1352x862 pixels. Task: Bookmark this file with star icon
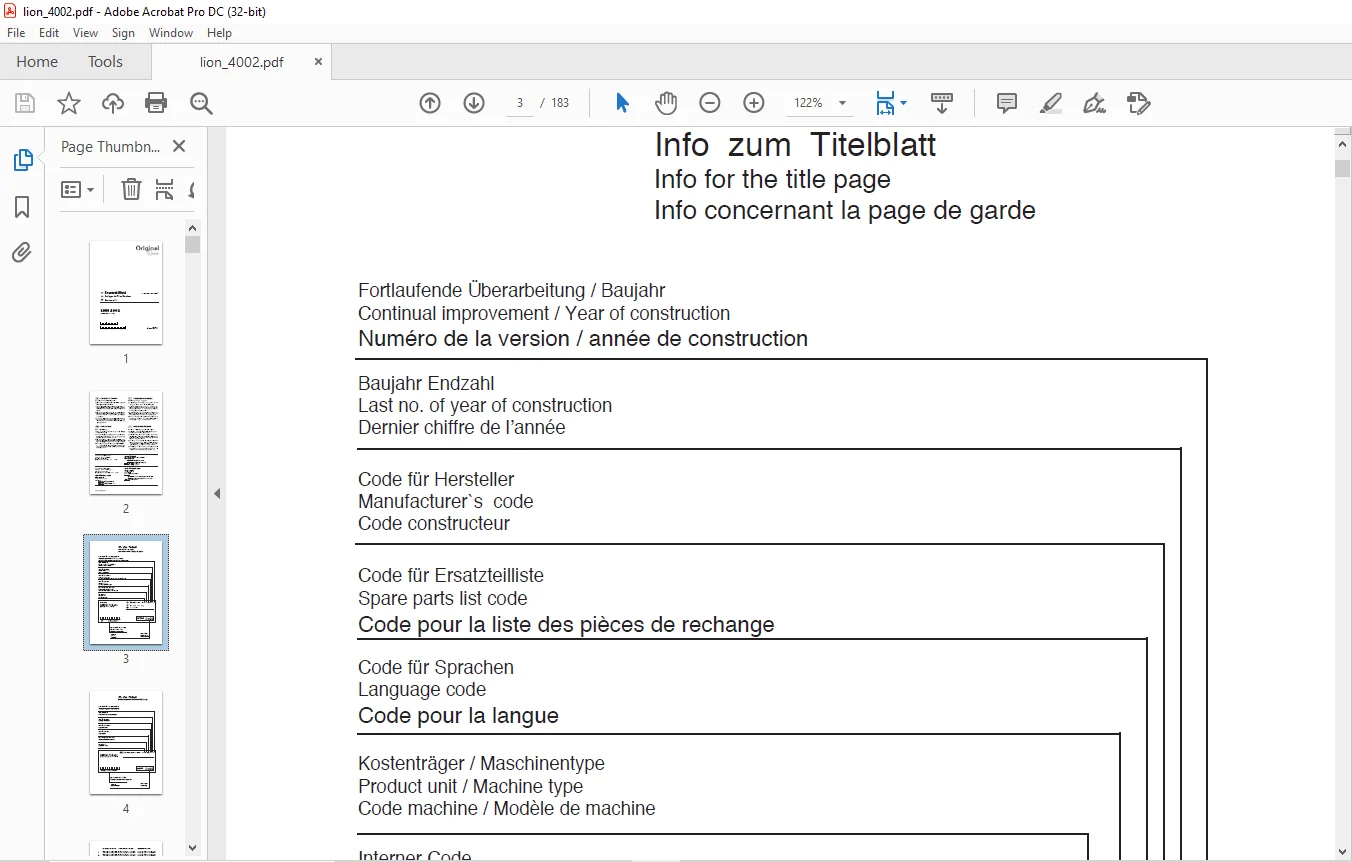(x=68, y=103)
